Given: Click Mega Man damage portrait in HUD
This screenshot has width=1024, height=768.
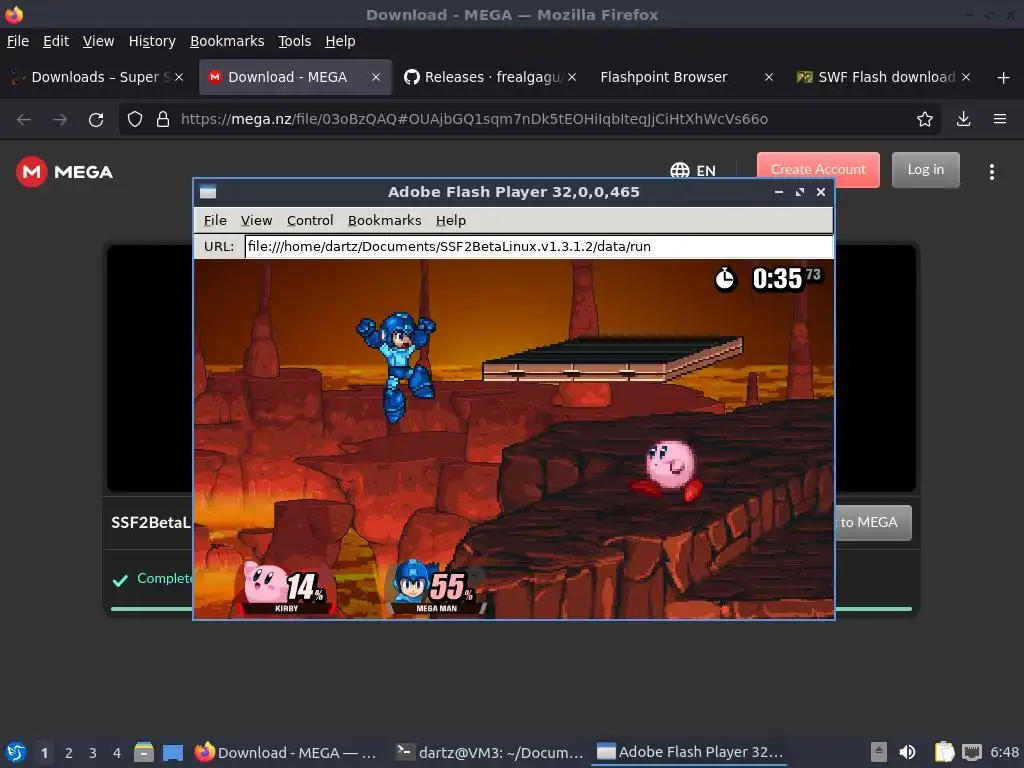Looking at the screenshot, I should coord(438,587).
